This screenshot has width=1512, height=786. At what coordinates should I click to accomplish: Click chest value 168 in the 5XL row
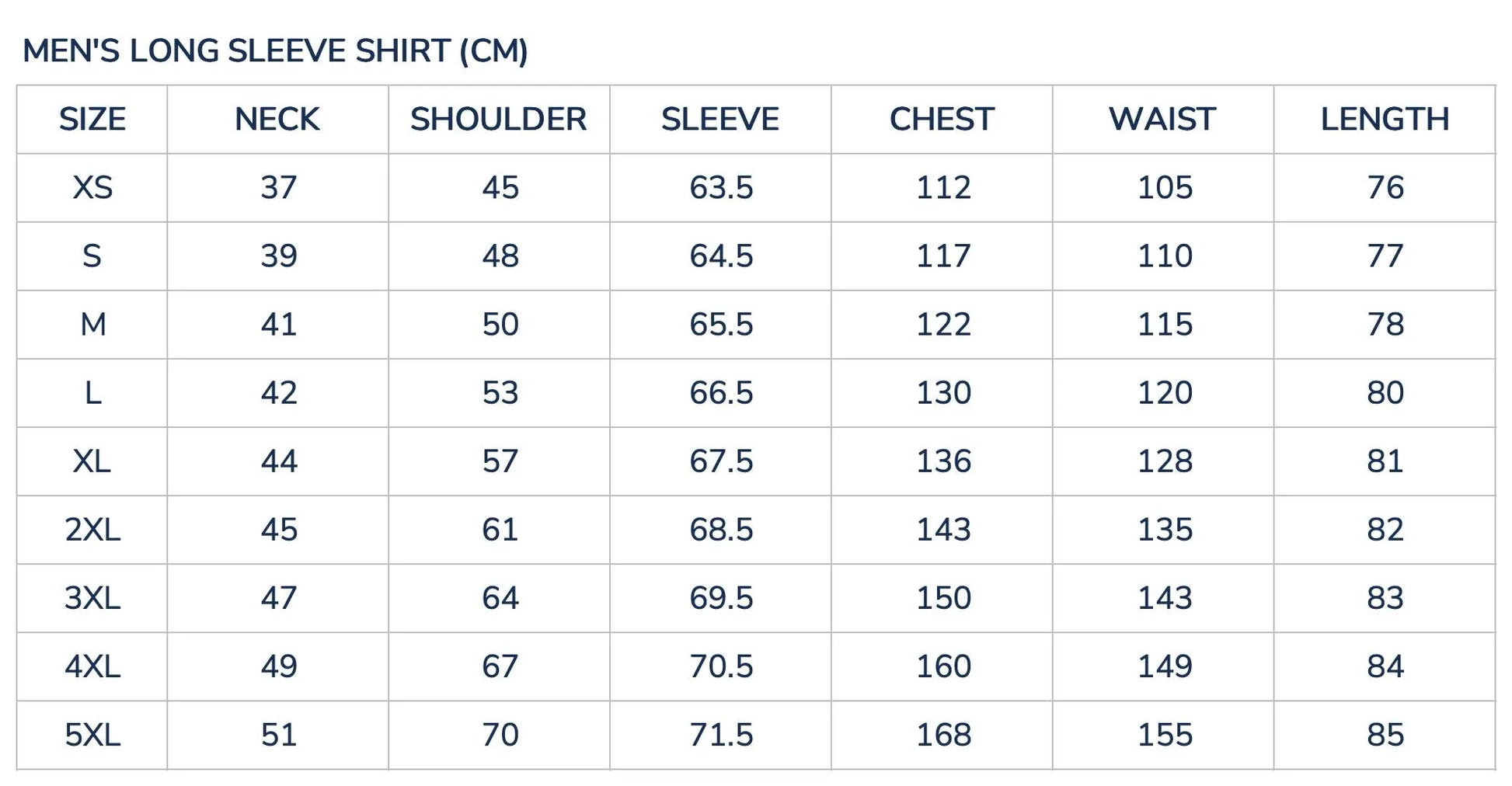pos(943,735)
